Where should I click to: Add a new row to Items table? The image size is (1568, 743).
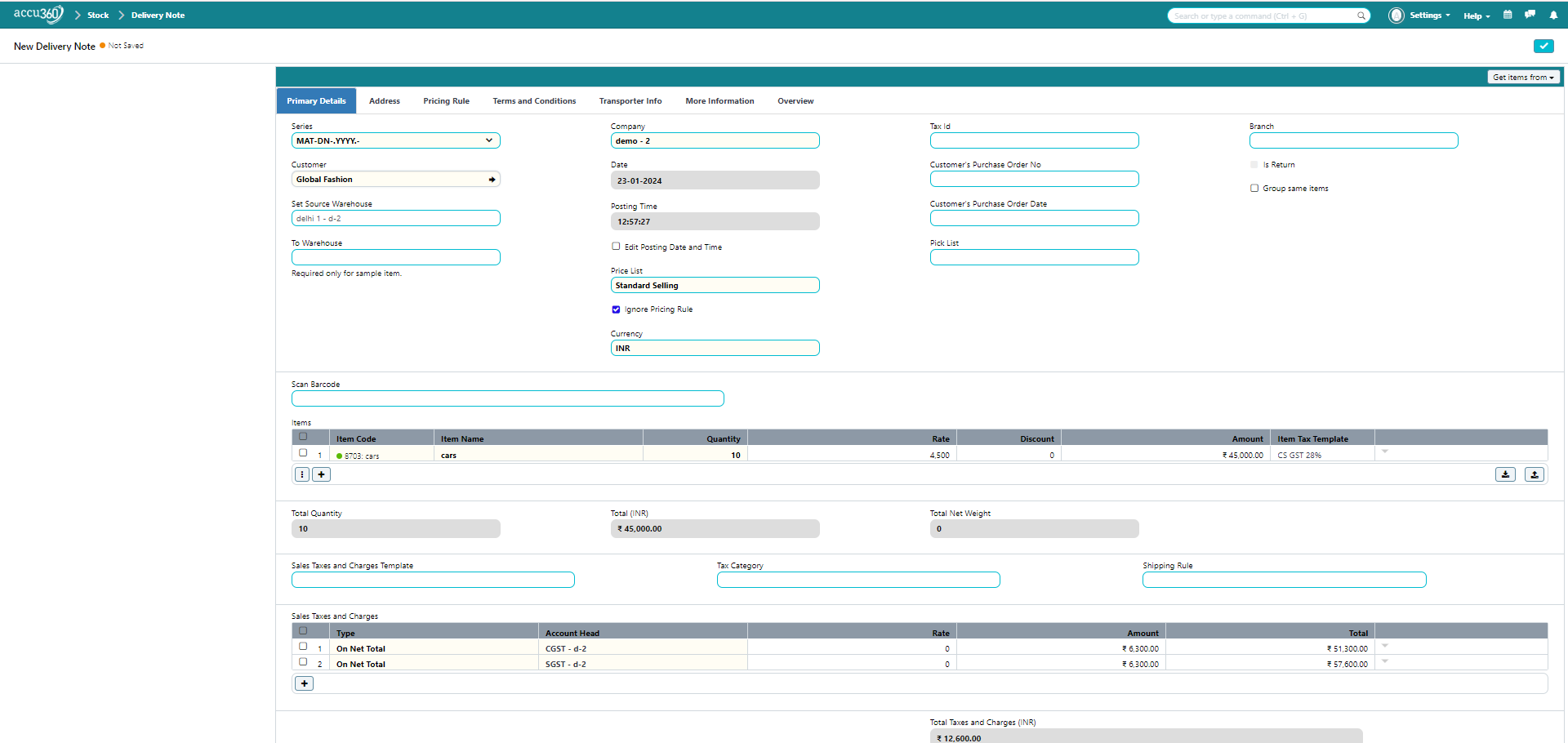322,474
